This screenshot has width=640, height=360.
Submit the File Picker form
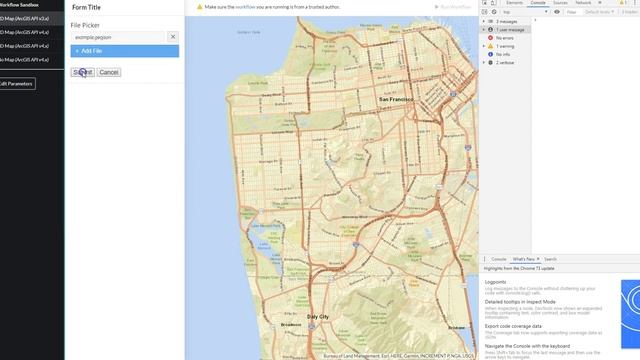point(82,72)
